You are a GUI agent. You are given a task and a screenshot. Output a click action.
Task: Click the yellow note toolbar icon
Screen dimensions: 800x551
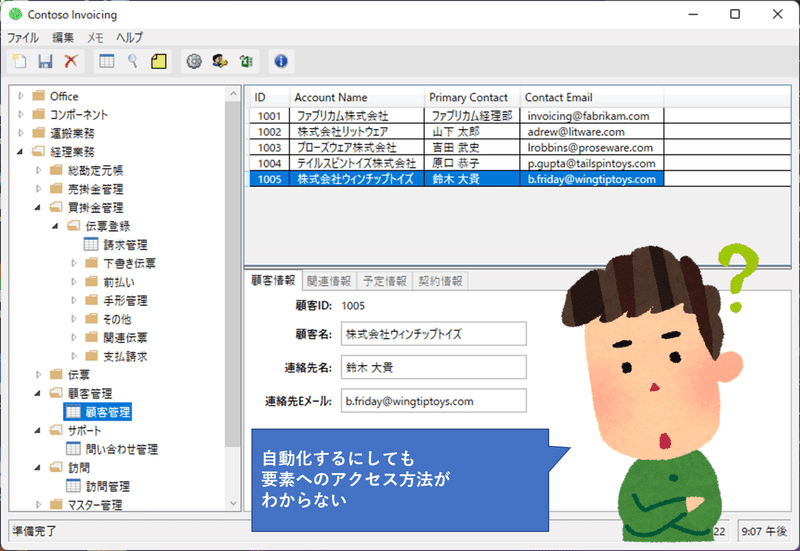tap(159, 61)
